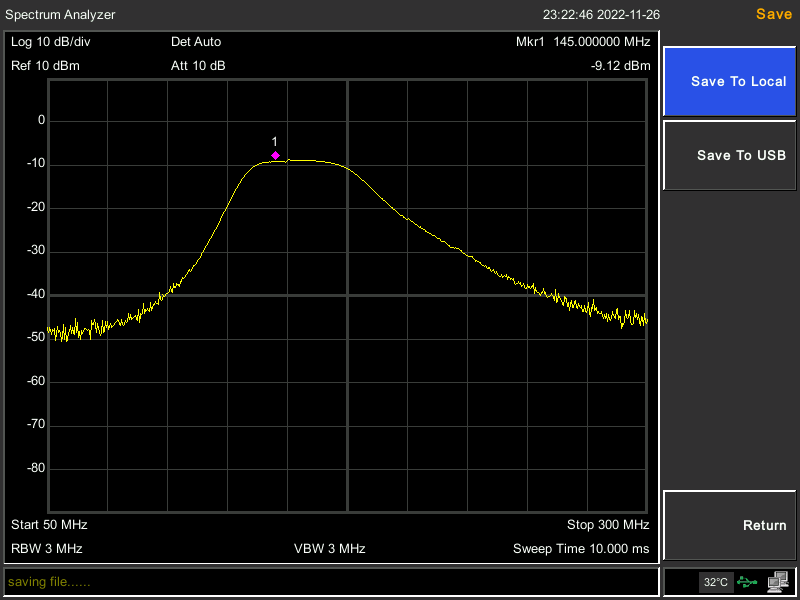
Task: Click the network computers status icon
Action: pos(778,581)
